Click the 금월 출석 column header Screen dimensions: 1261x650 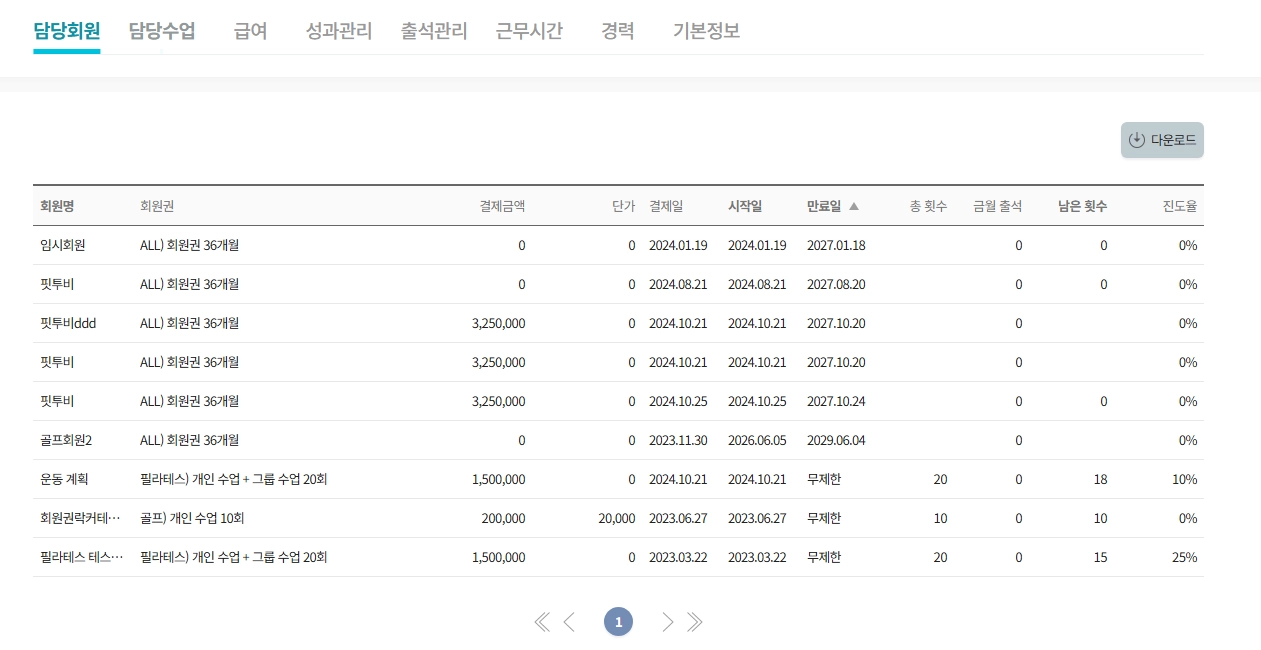(997, 206)
